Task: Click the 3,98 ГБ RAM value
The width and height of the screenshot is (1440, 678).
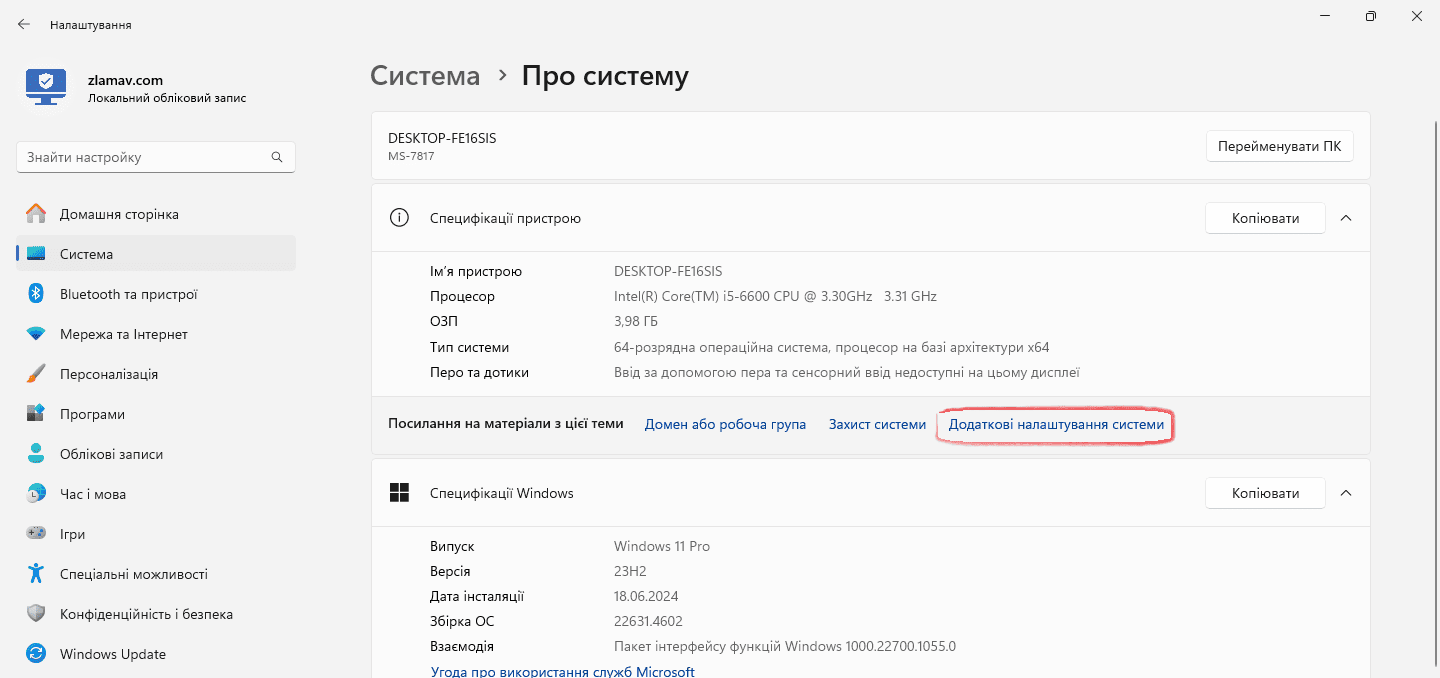Action: click(636, 321)
